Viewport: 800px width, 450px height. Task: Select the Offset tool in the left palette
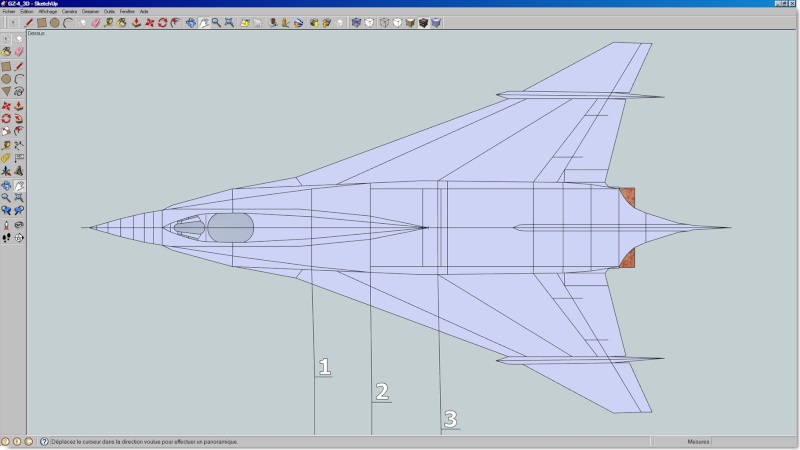point(19,131)
